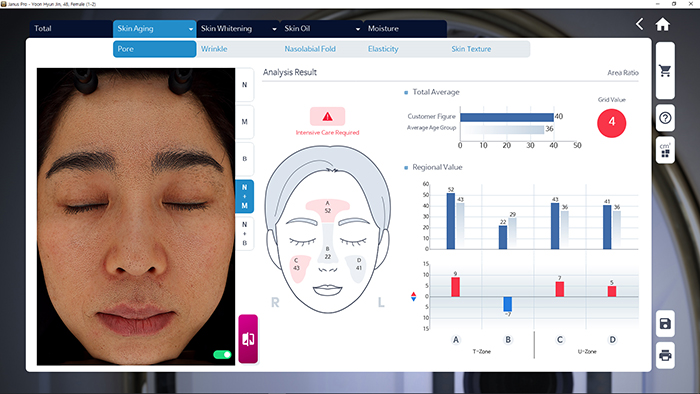Image resolution: width=700 pixels, height=394 pixels.
Task: Open the shopping cart icon
Action: pyautogui.click(x=665, y=71)
